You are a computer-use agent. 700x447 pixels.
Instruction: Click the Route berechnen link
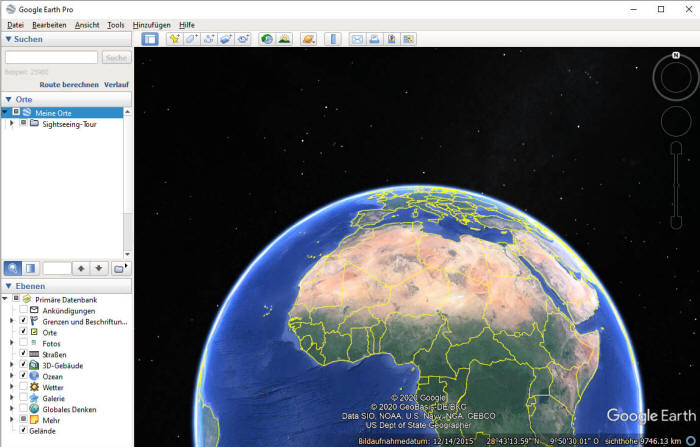click(69, 84)
